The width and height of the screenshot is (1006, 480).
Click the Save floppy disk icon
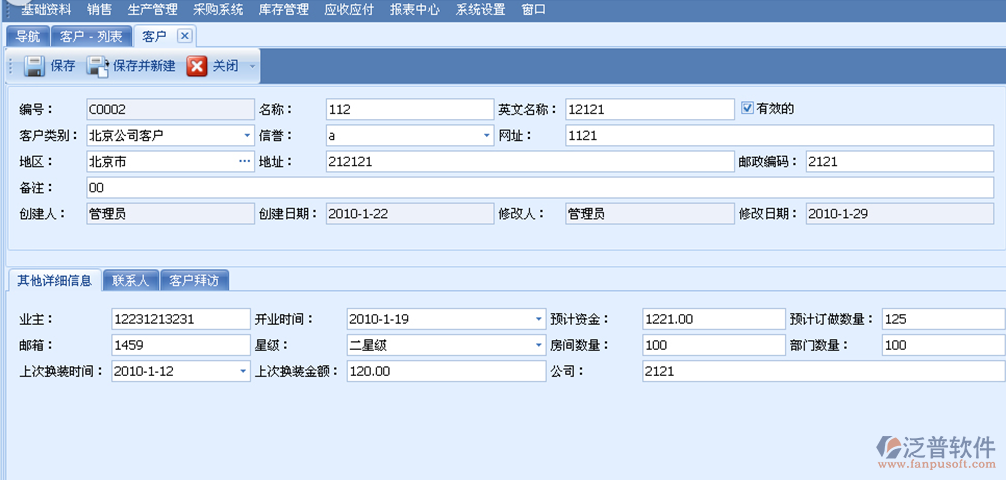(35, 66)
